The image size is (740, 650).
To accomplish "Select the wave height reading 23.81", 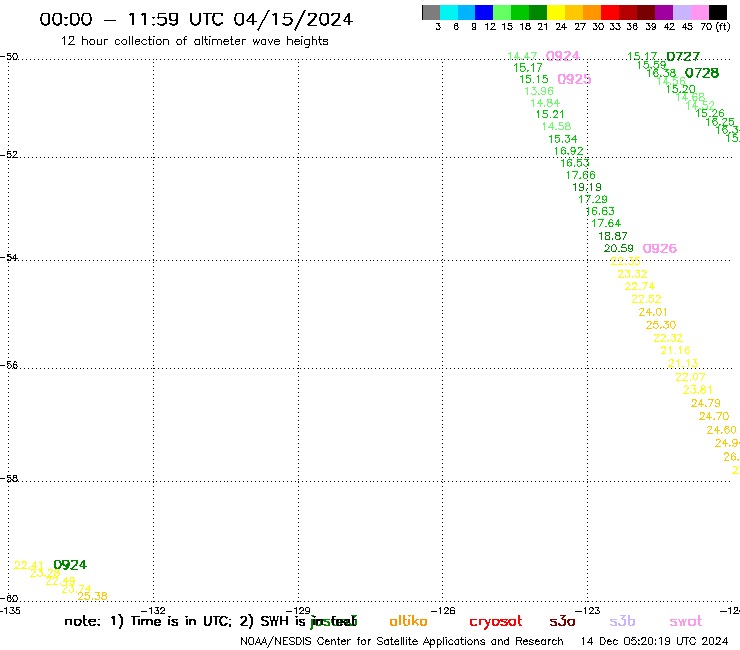I will click(698, 390).
